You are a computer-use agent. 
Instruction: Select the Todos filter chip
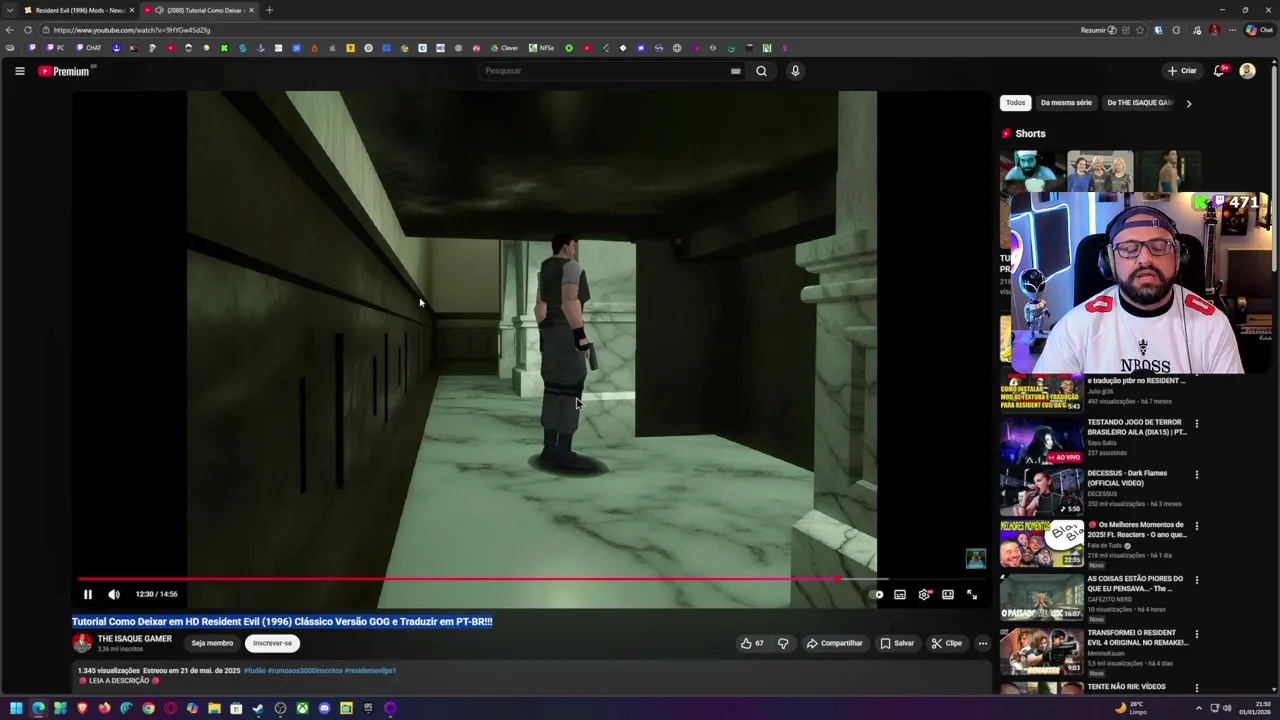pyautogui.click(x=1015, y=103)
